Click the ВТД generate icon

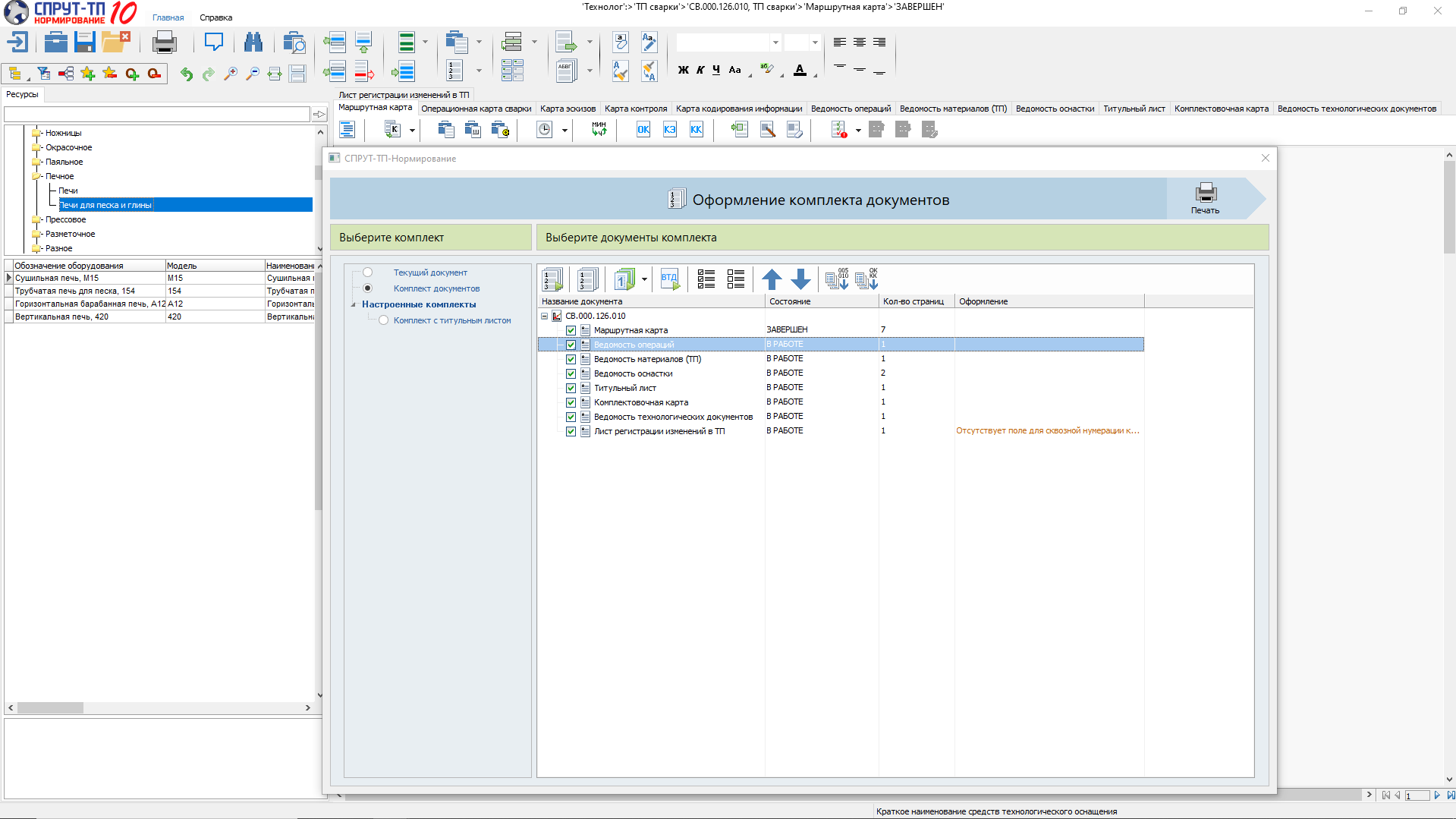[x=670, y=279]
